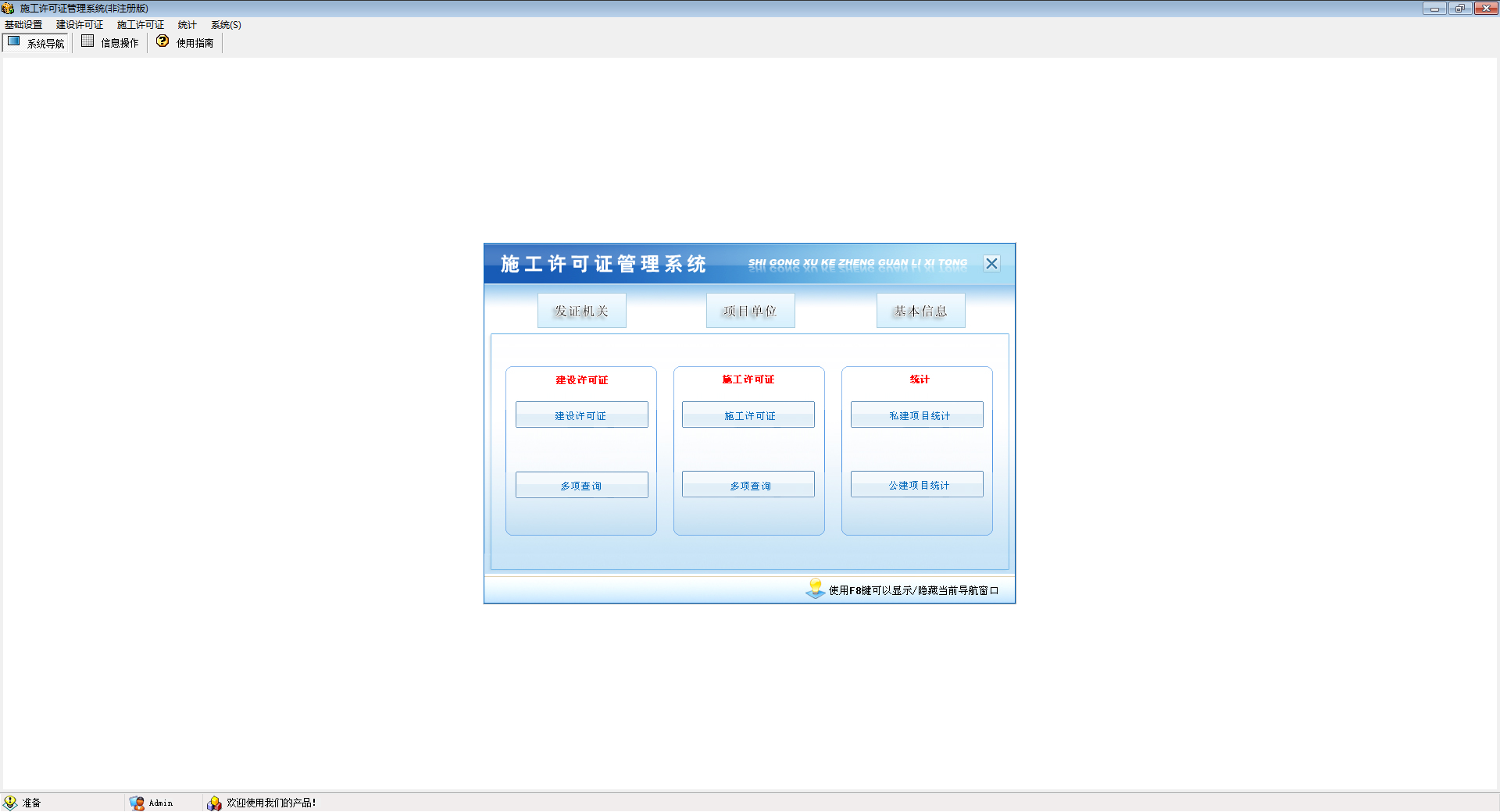
Task: Restore down the main application window
Action: point(1459,9)
